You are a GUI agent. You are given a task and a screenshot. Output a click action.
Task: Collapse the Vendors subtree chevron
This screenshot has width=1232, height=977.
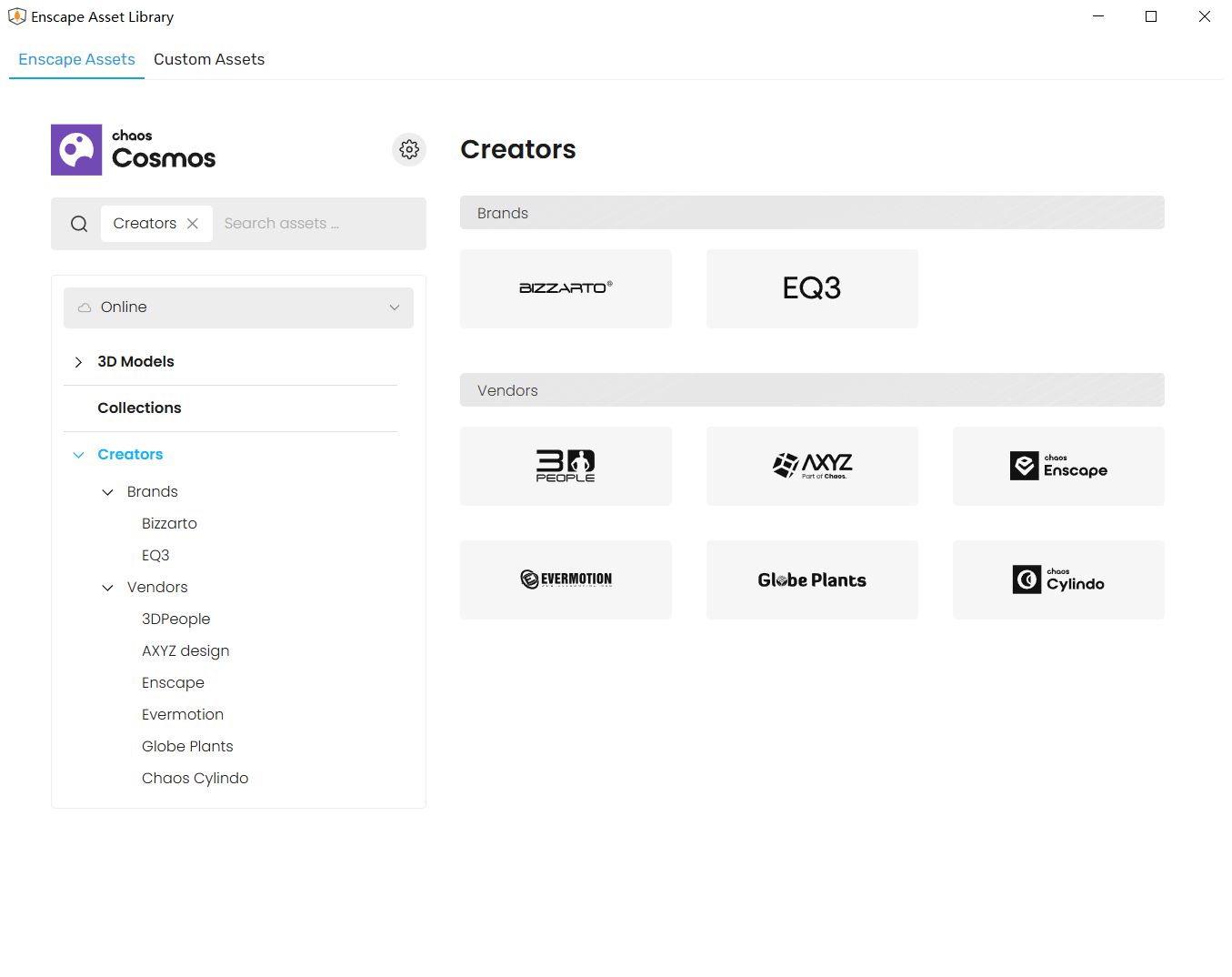coord(107,588)
